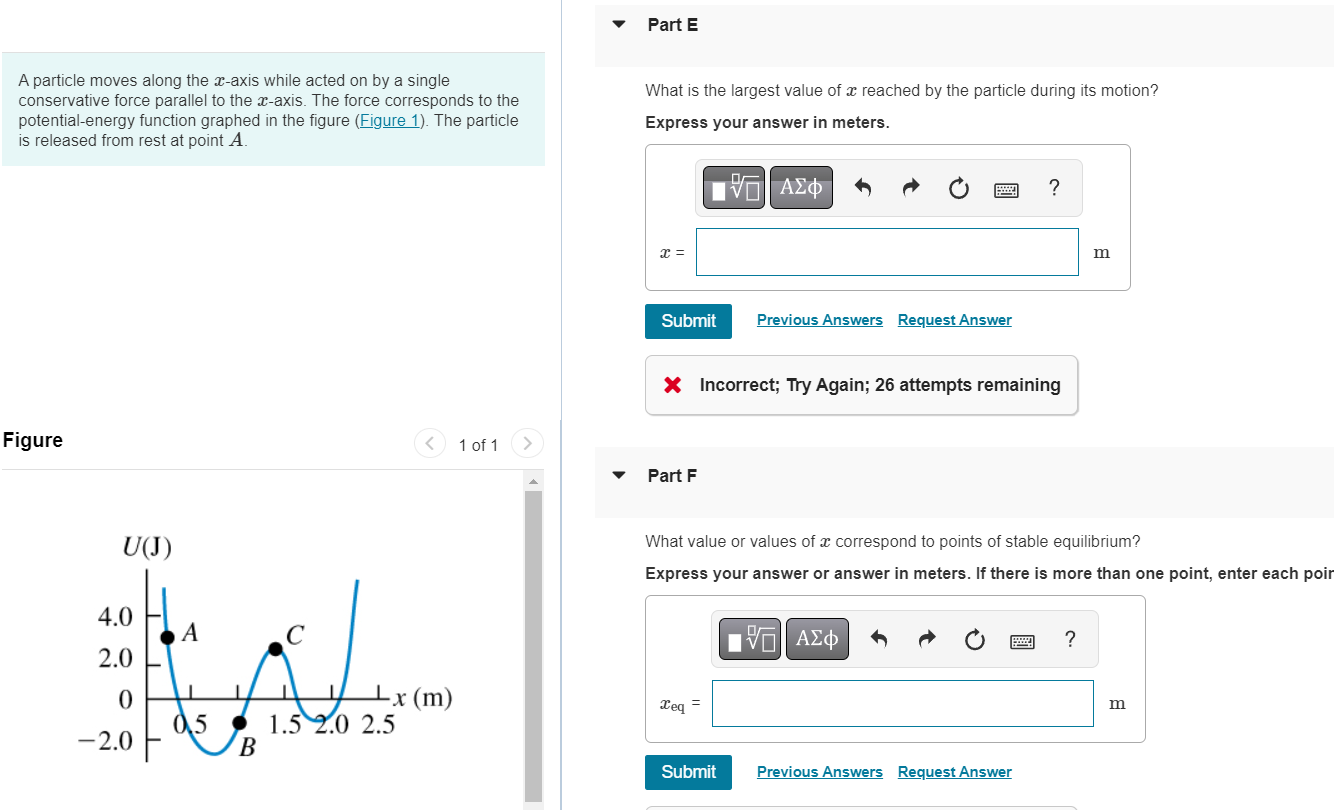View Previous Answers for Part F

coord(819,771)
